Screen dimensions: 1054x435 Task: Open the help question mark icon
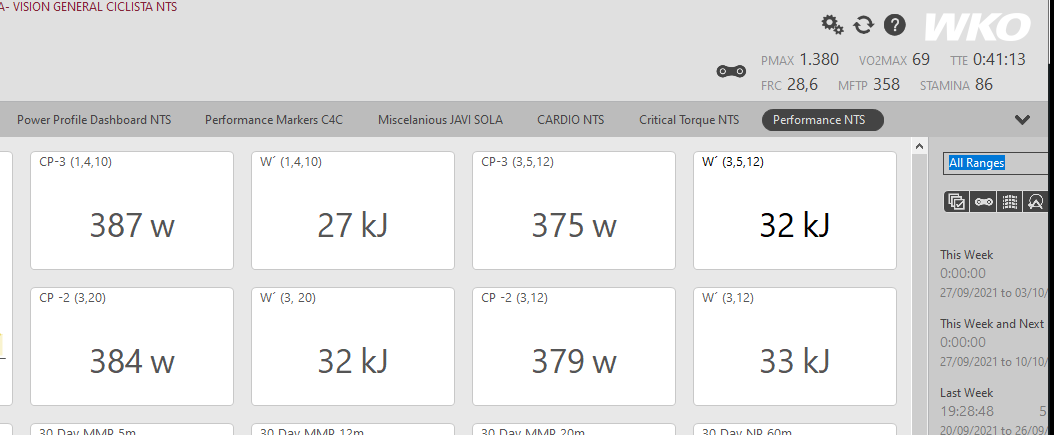pyautogui.click(x=895, y=26)
